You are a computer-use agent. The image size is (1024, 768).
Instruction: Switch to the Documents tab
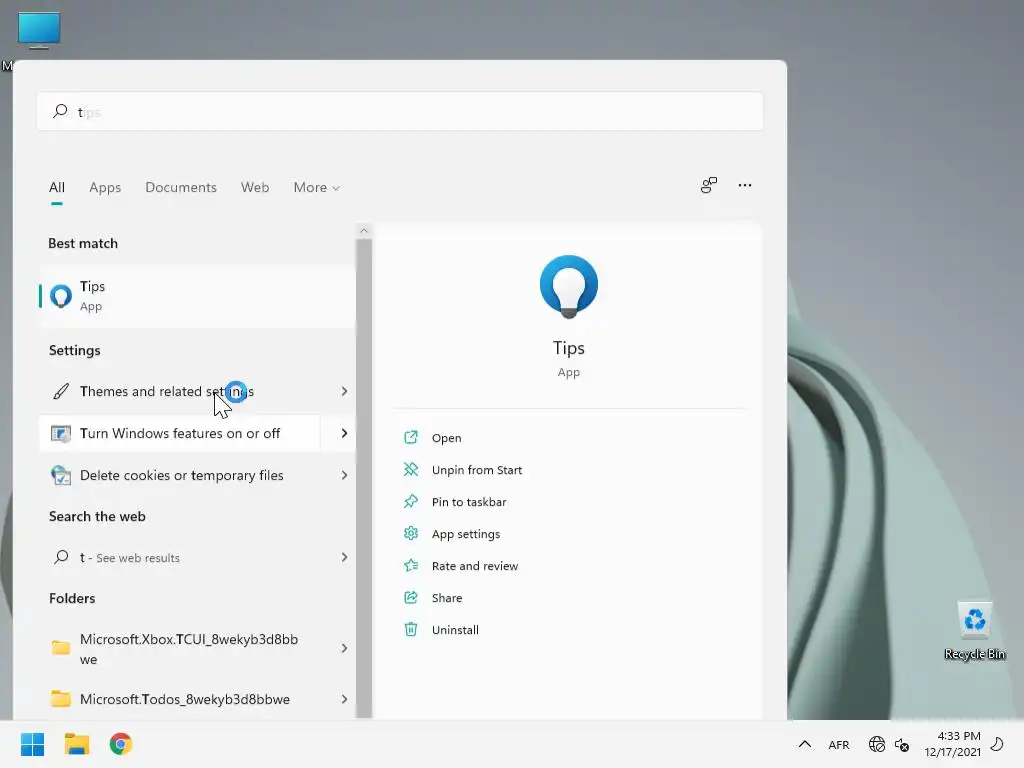pos(181,187)
